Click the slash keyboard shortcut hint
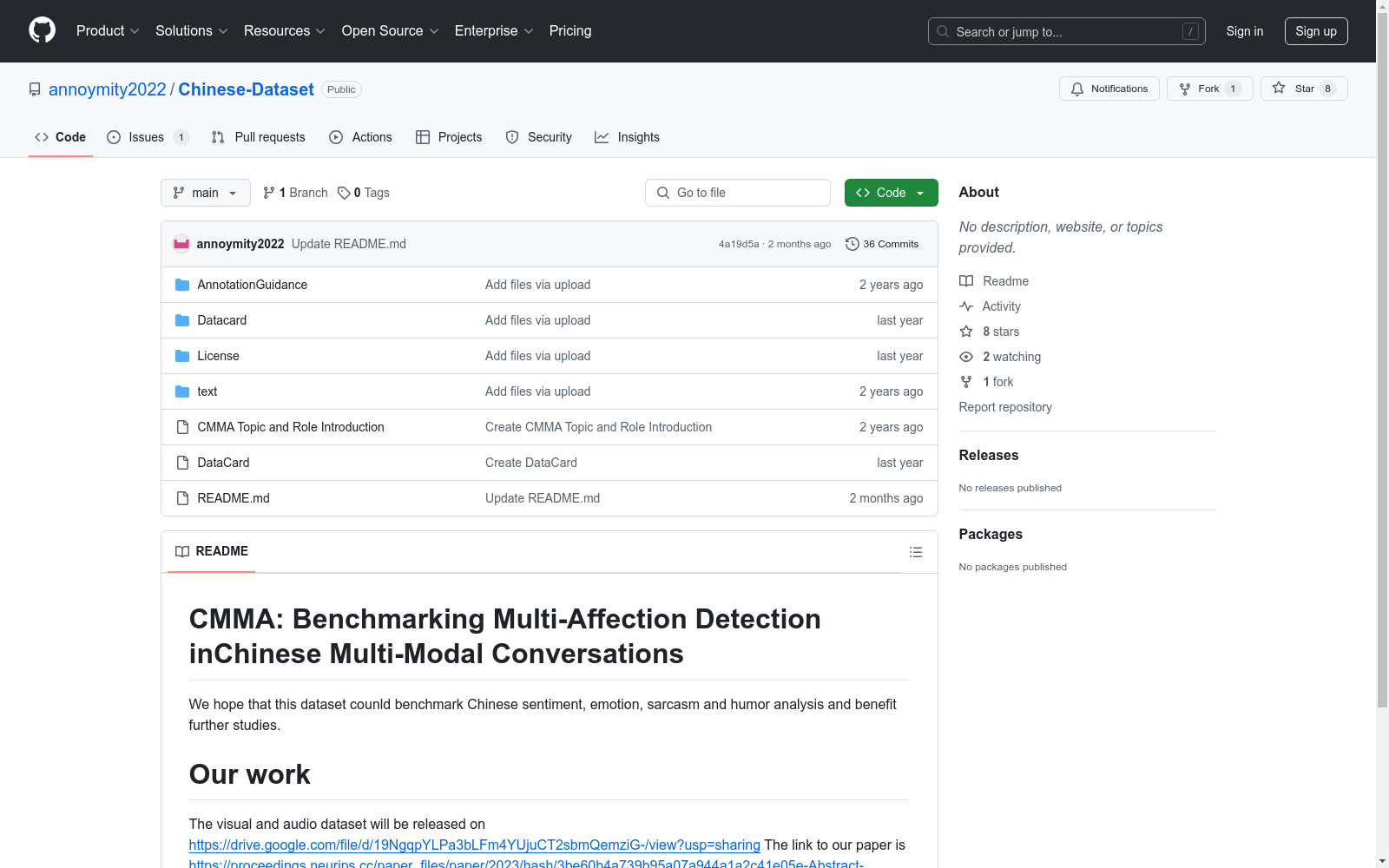 [x=1190, y=31]
